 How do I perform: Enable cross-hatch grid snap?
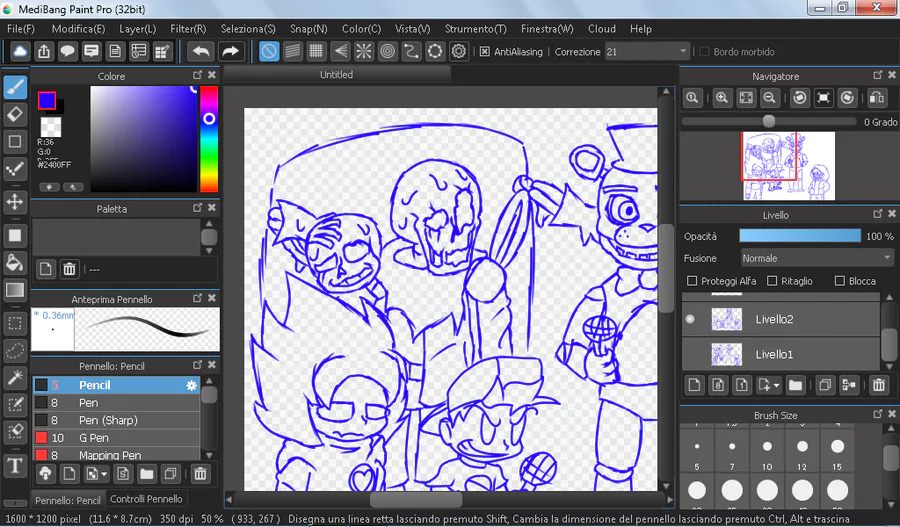point(316,52)
